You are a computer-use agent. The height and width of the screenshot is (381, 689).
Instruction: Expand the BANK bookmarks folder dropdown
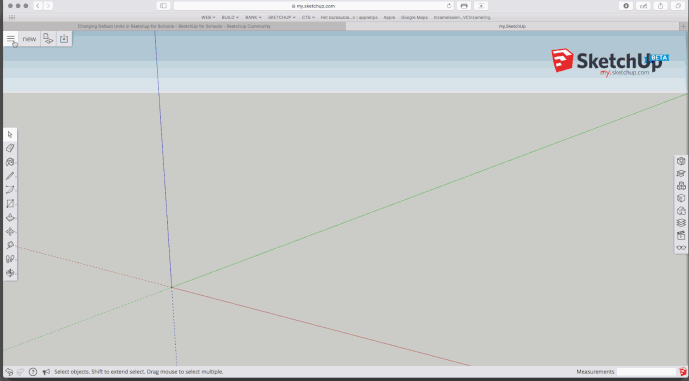point(254,18)
